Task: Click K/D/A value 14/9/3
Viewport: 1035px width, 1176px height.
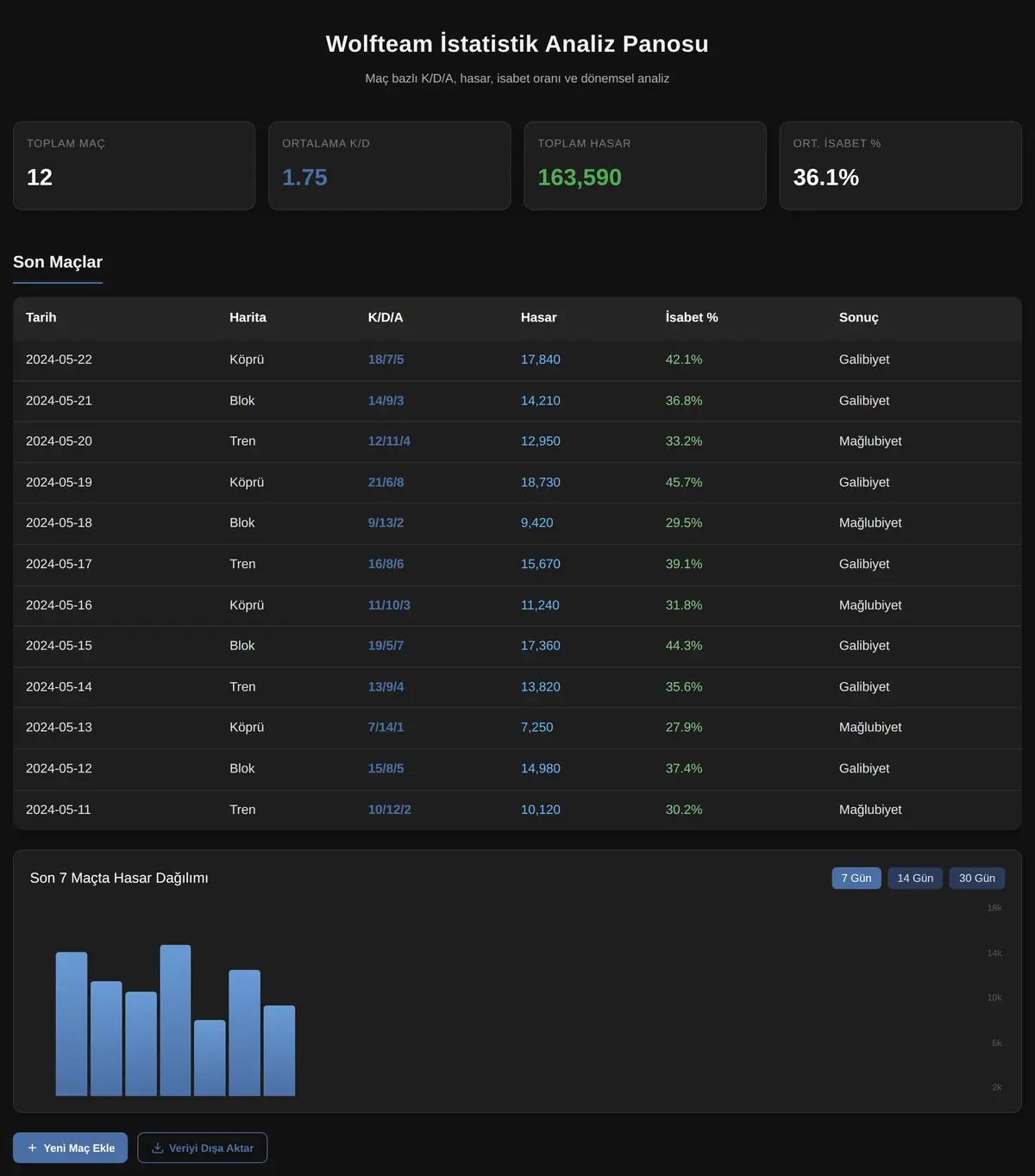Action: pos(386,401)
